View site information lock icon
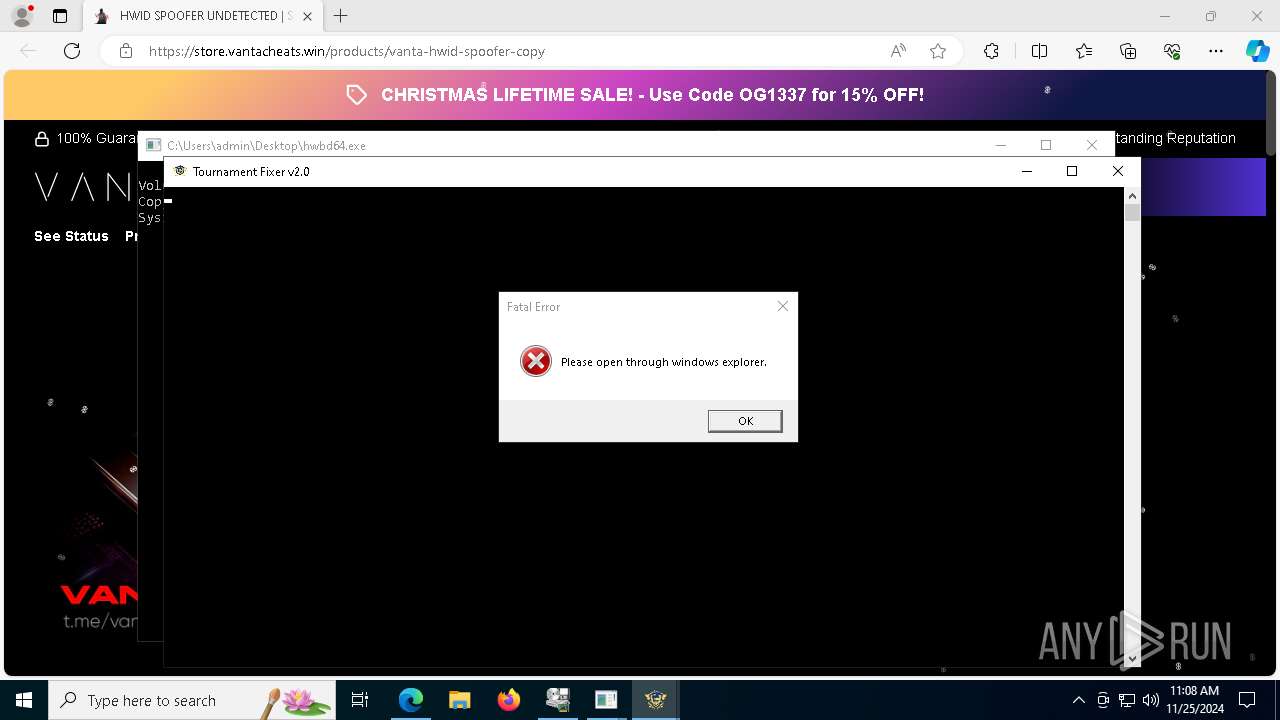 pyautogui.click(x=126, y=51)
